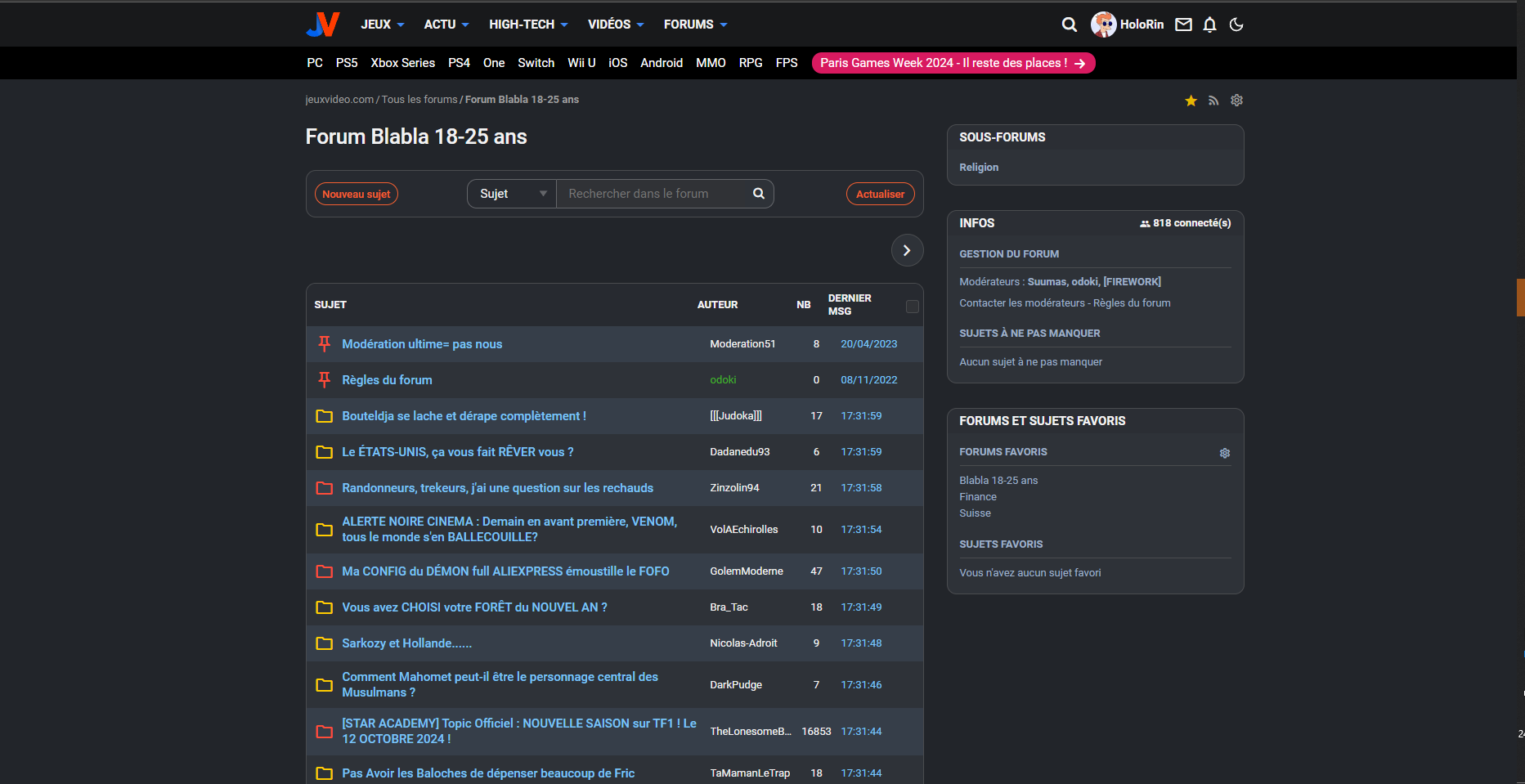Open the notifications bell
Viewport: 1525px width, 784px height.
point(1210,25)
